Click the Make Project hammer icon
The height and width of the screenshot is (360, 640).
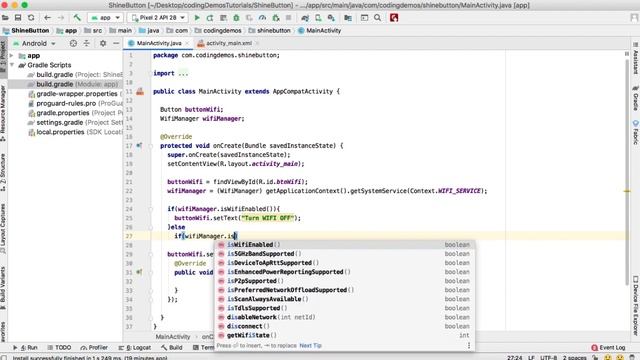tap(77, 18)
